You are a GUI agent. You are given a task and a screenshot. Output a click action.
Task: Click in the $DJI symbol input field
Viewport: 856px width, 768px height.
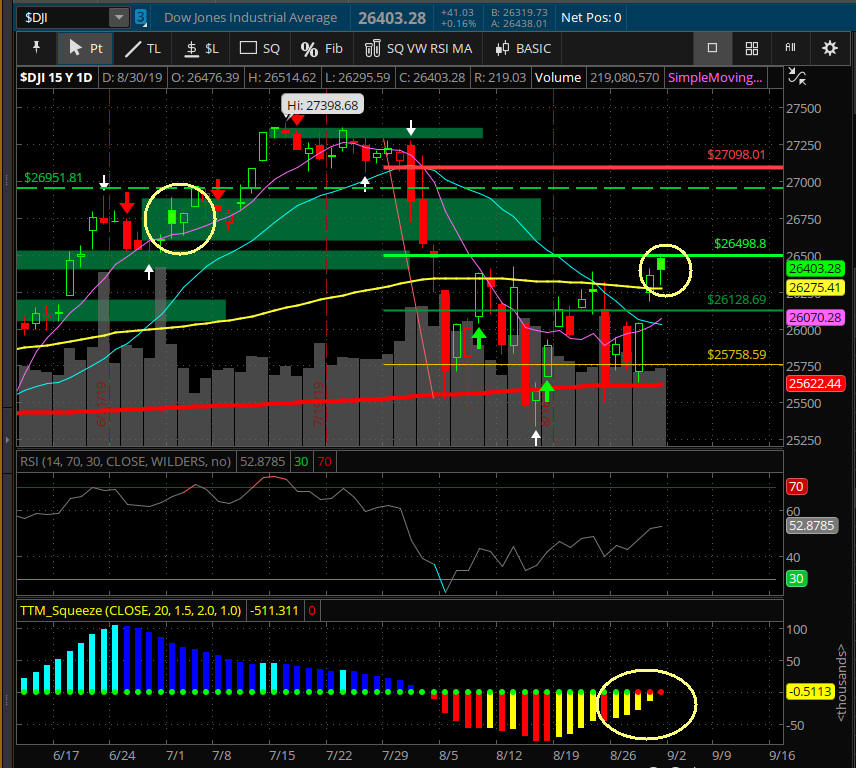coord(62,17)
